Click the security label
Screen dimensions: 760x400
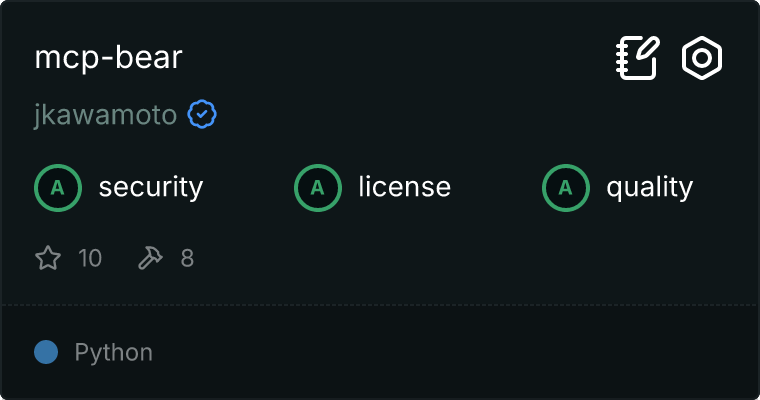tap(151, 188)
